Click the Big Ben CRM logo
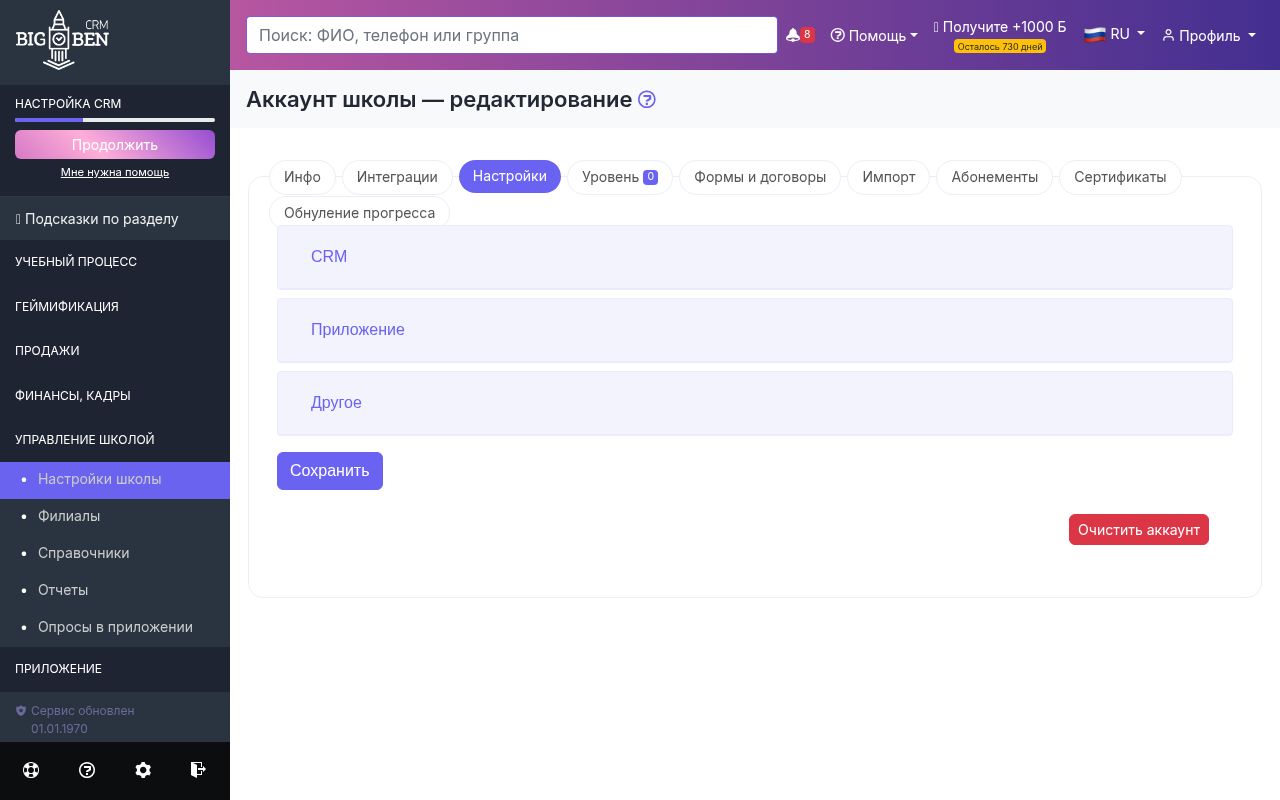The width and height of the screenshot is (1280, 800). point(62,41)
